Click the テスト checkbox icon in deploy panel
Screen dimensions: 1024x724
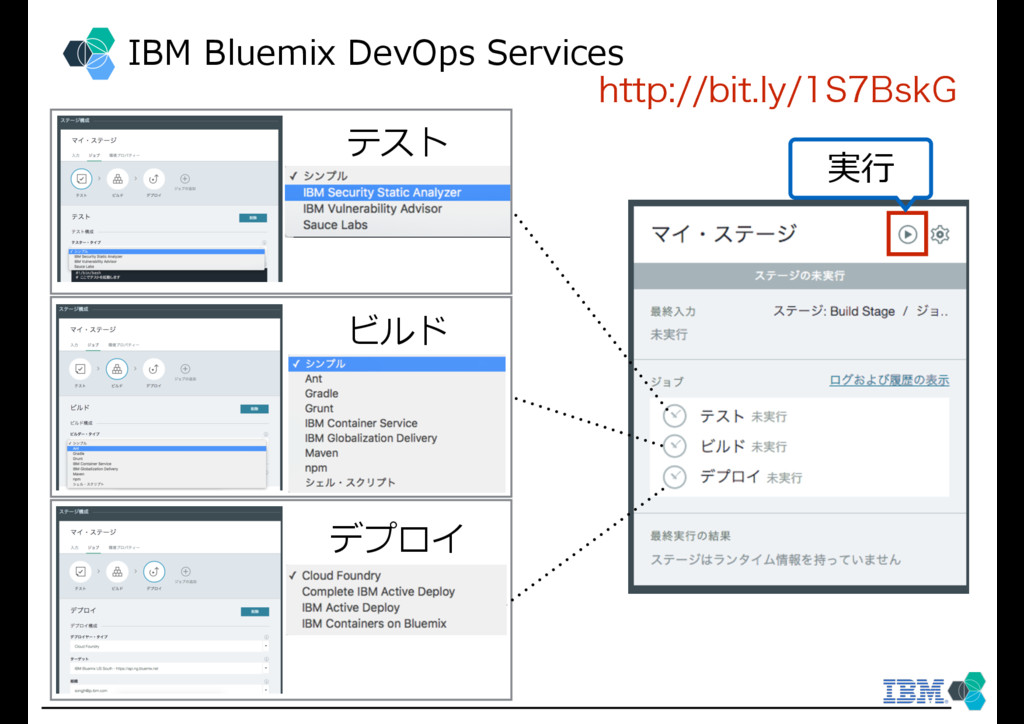point(80,572)
